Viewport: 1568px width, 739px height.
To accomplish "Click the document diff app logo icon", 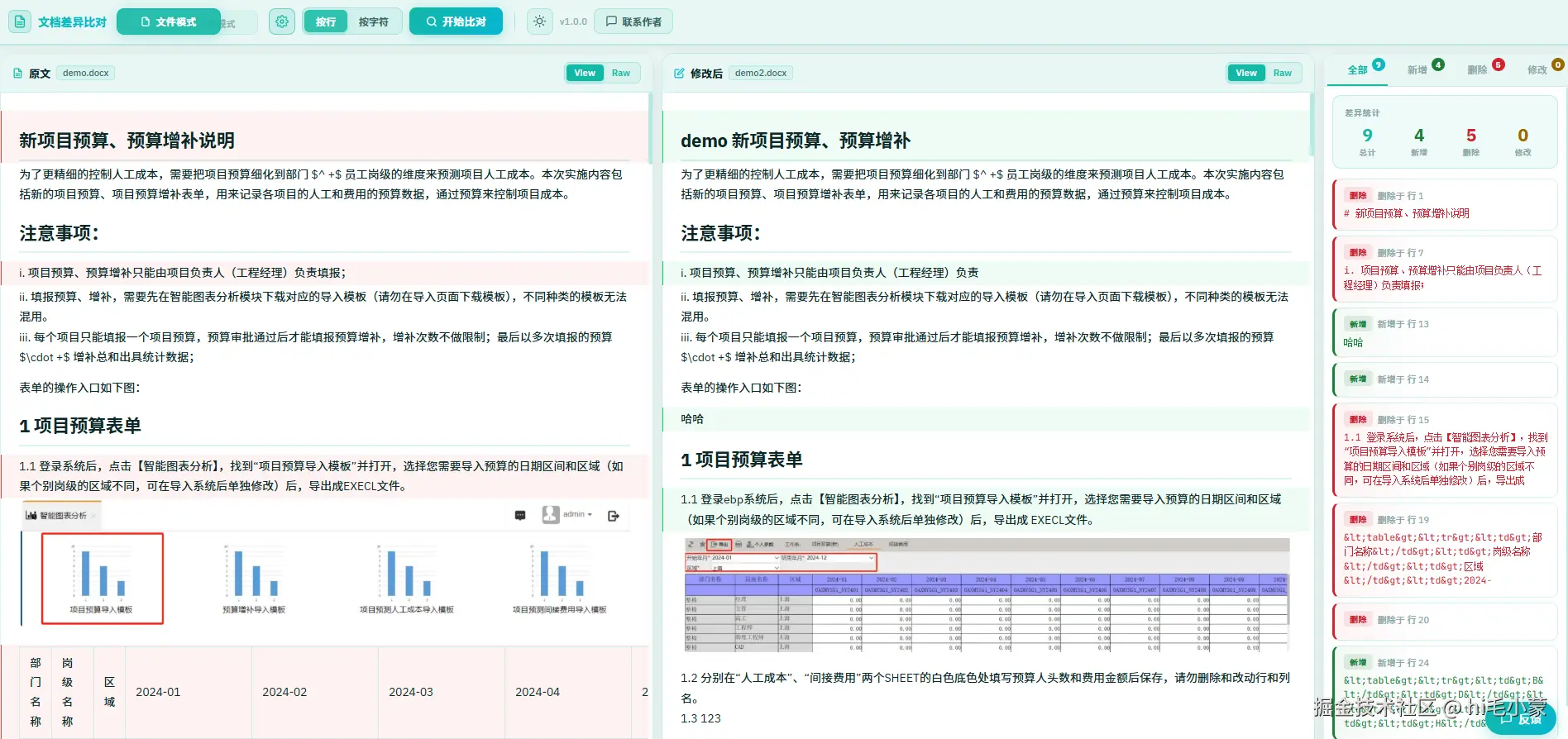I will (20, 21).
